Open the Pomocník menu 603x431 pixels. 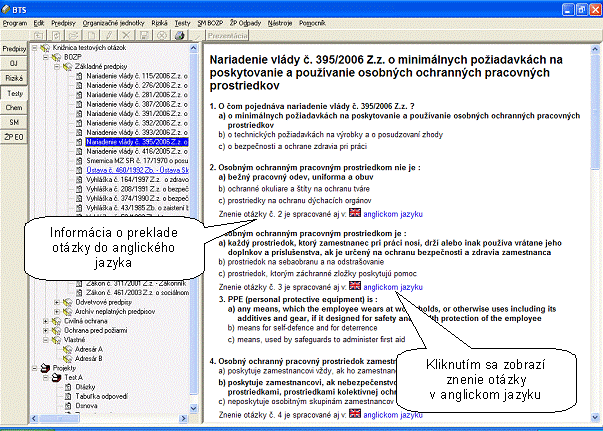312,23
